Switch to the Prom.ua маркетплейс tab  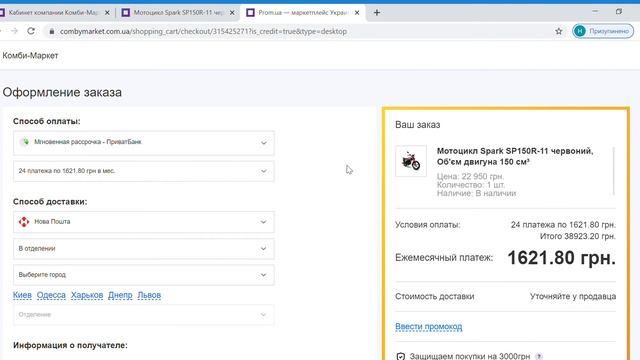302,13
